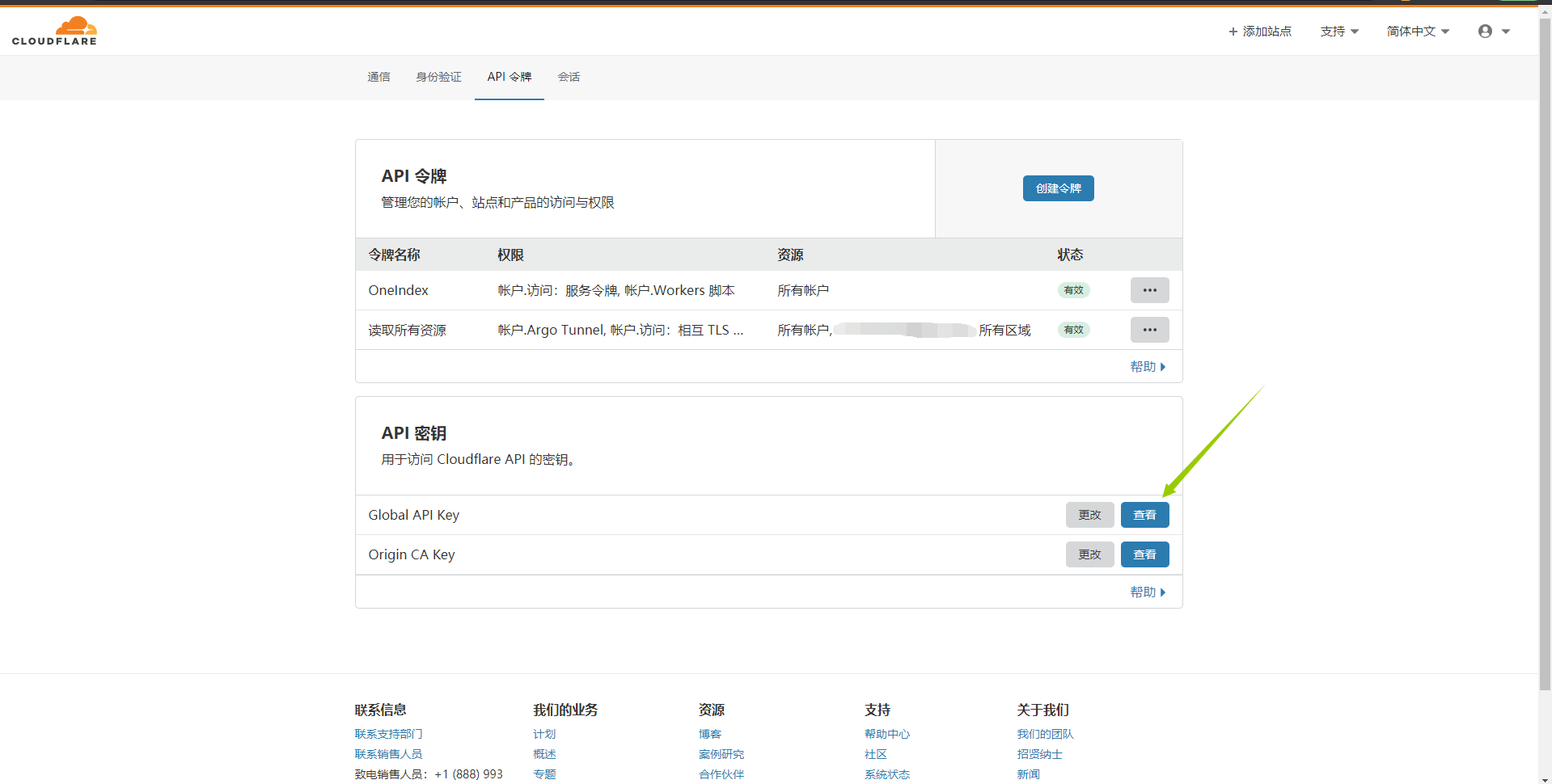Click 查看 for Global API Key
The height and width of the screenshot is (784, 1552).
(1144, 515)
